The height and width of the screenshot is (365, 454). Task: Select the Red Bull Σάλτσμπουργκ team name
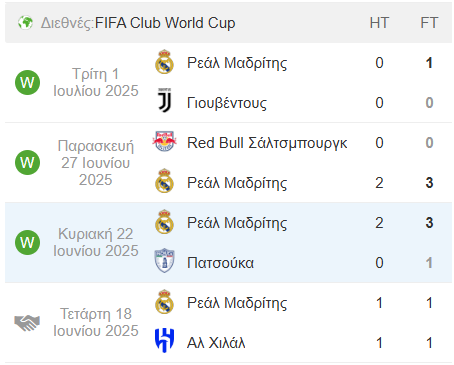coord(267,143)
